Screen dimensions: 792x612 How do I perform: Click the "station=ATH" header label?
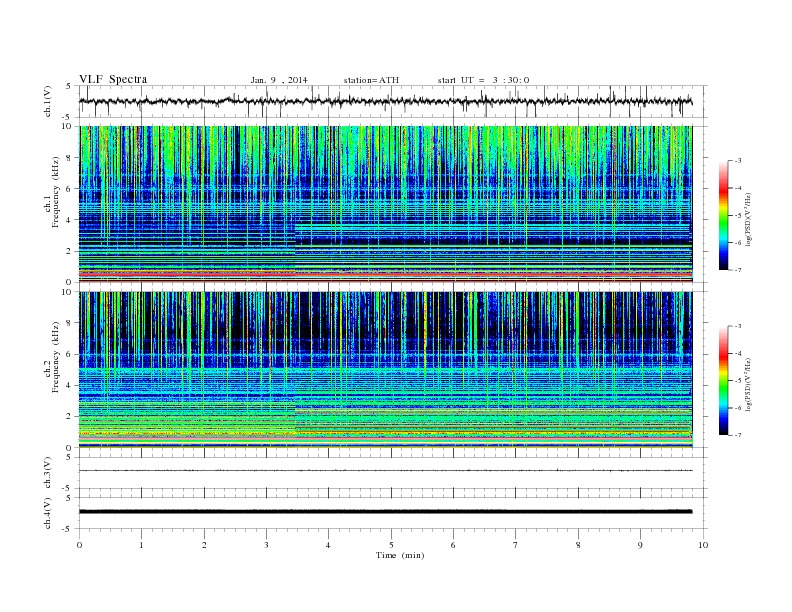point(371,80)
